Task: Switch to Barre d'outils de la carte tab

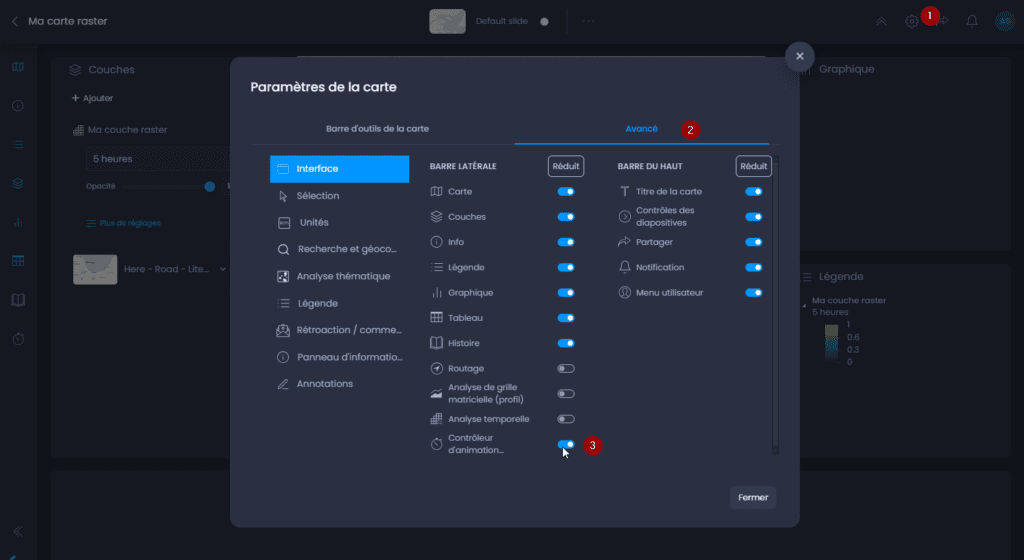Action: pos(377,129)
